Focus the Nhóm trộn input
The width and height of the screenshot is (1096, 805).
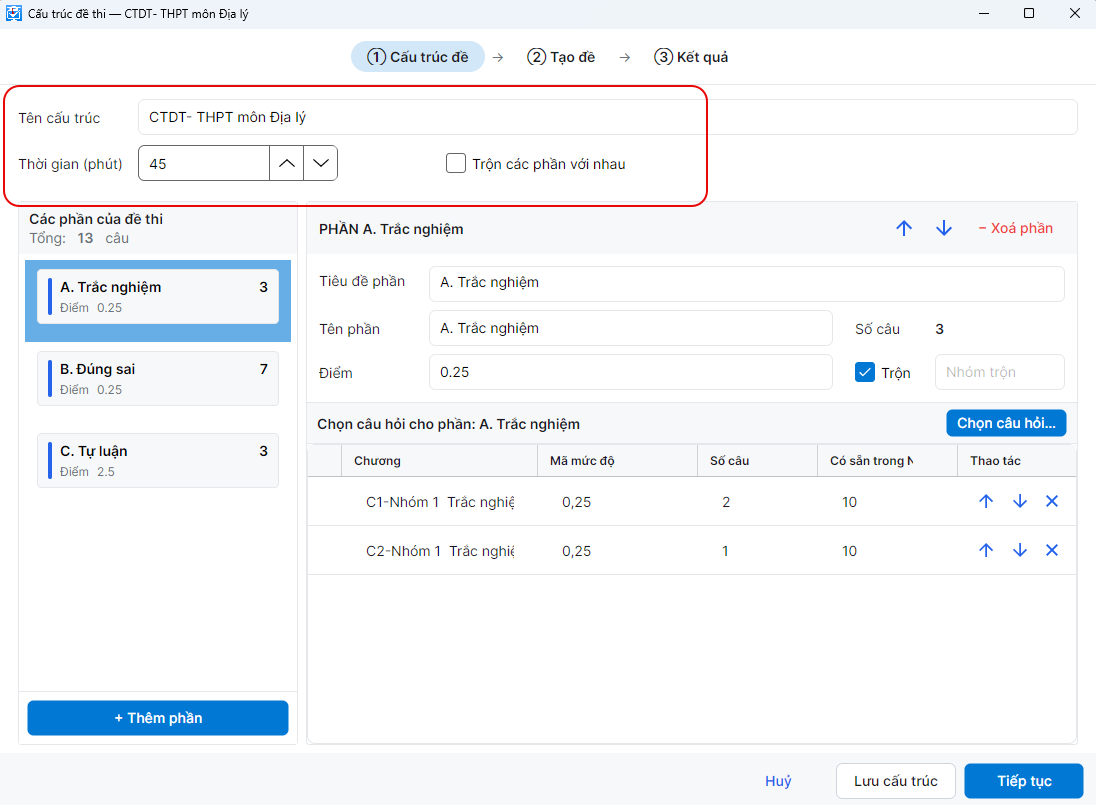click(1000, 372)
